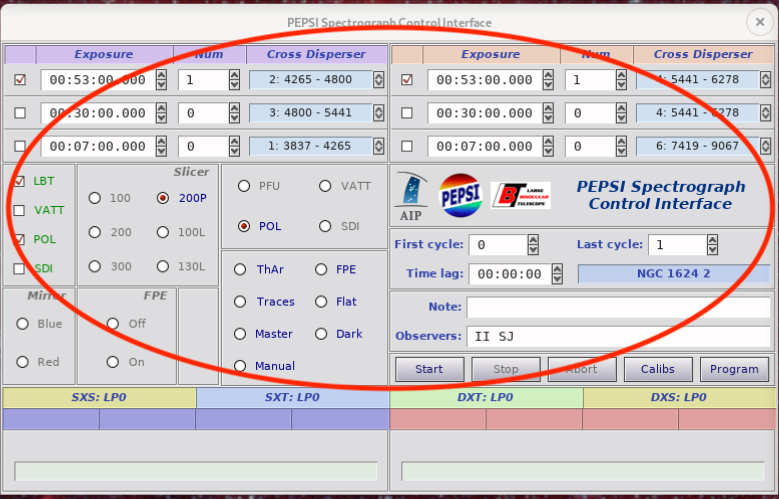
Task: Click the first blue segment under SXS
Action: coord(51,419)
